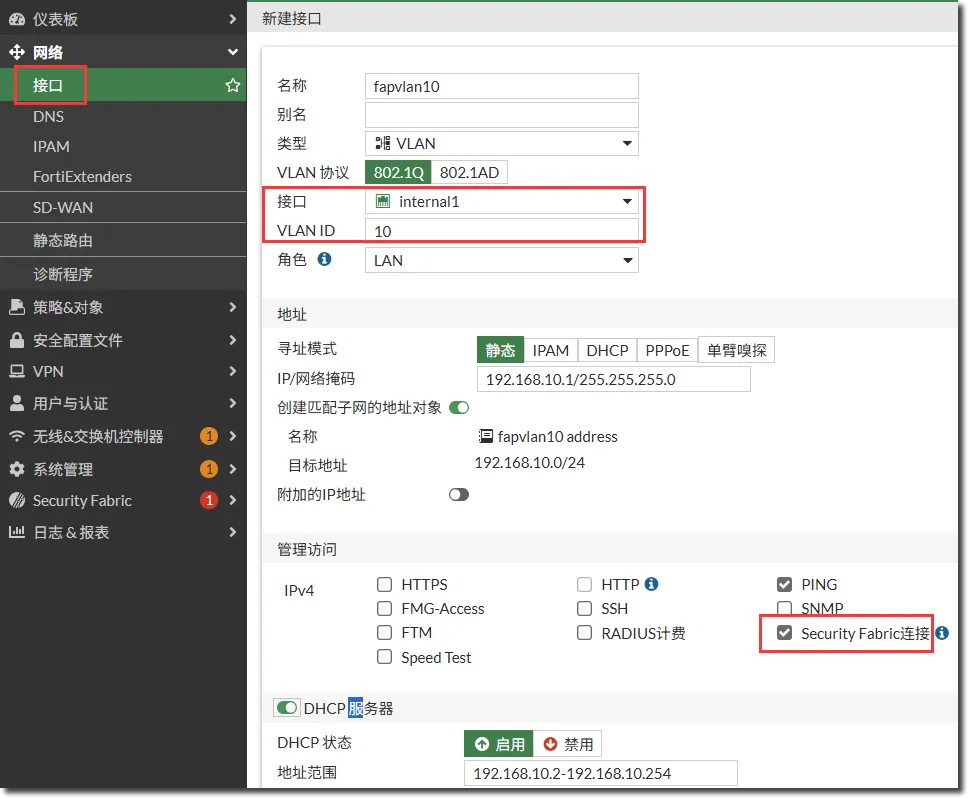
Task: Click the 安全配置文件 lock icon
Action: click(x=17, y=340)
